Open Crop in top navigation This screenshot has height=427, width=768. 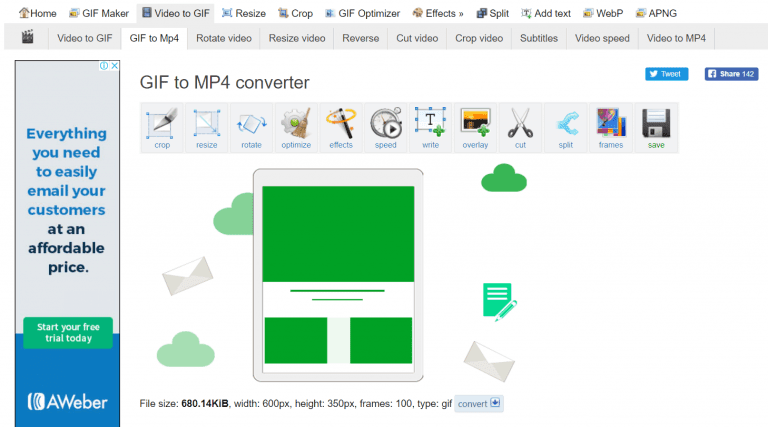click(x=295, y=13)
